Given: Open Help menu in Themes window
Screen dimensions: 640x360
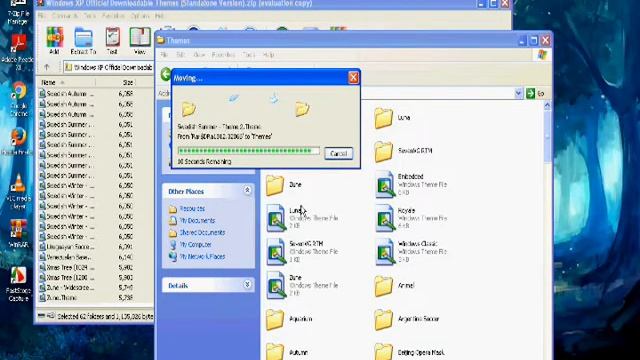Looking at the screenshot, I should [x=268, y=55].
